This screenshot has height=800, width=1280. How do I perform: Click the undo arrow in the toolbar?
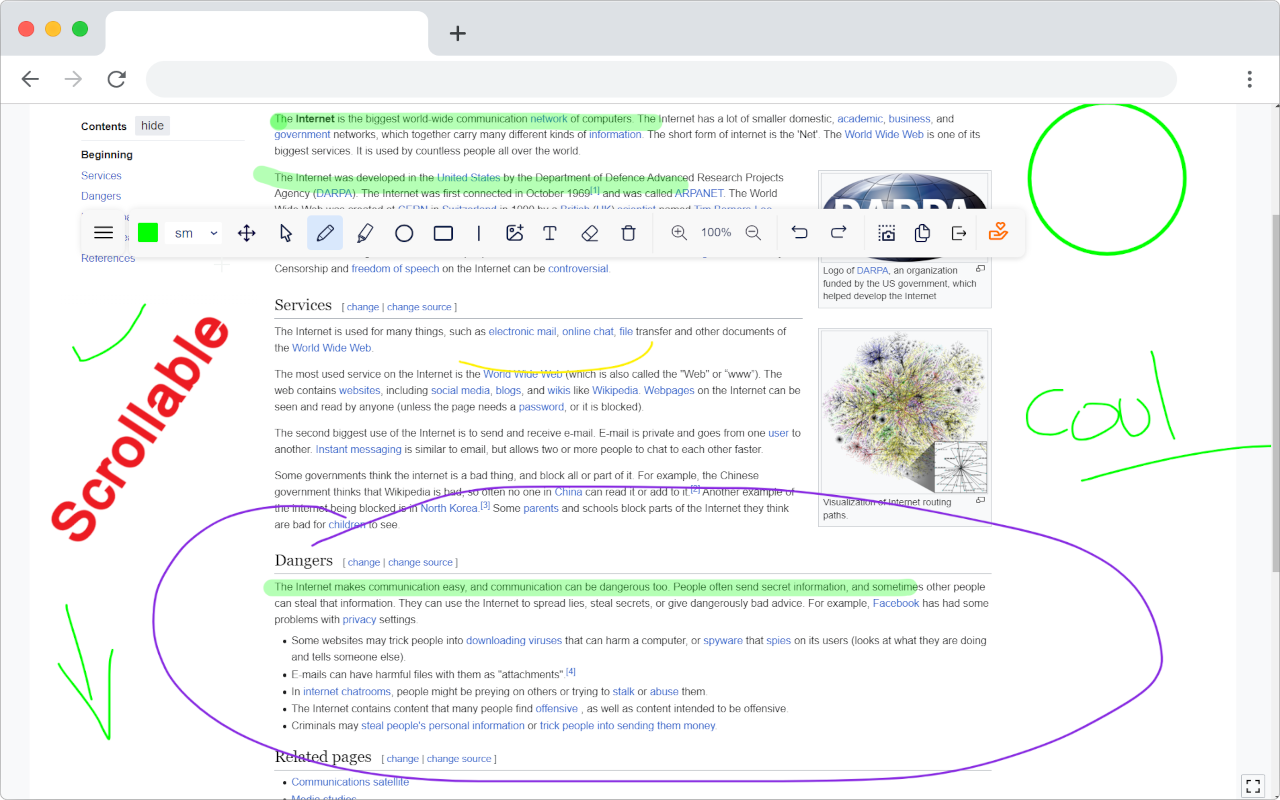(x=799, y=233)
